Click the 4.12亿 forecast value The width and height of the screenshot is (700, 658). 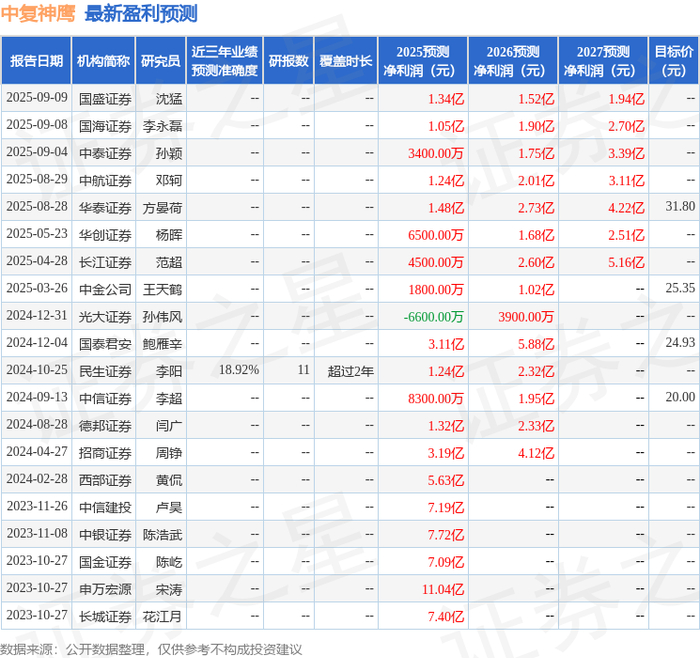click(536, 453)
